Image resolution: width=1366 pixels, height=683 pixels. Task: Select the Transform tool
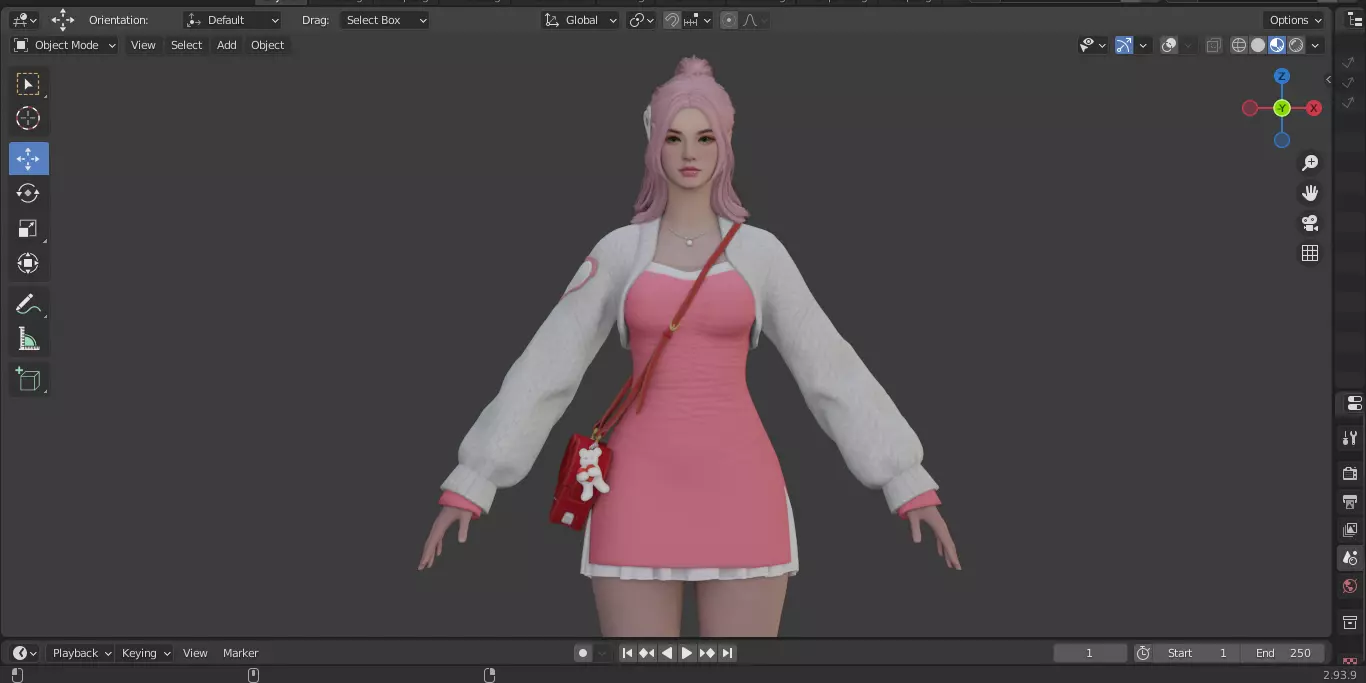point(28,263)
